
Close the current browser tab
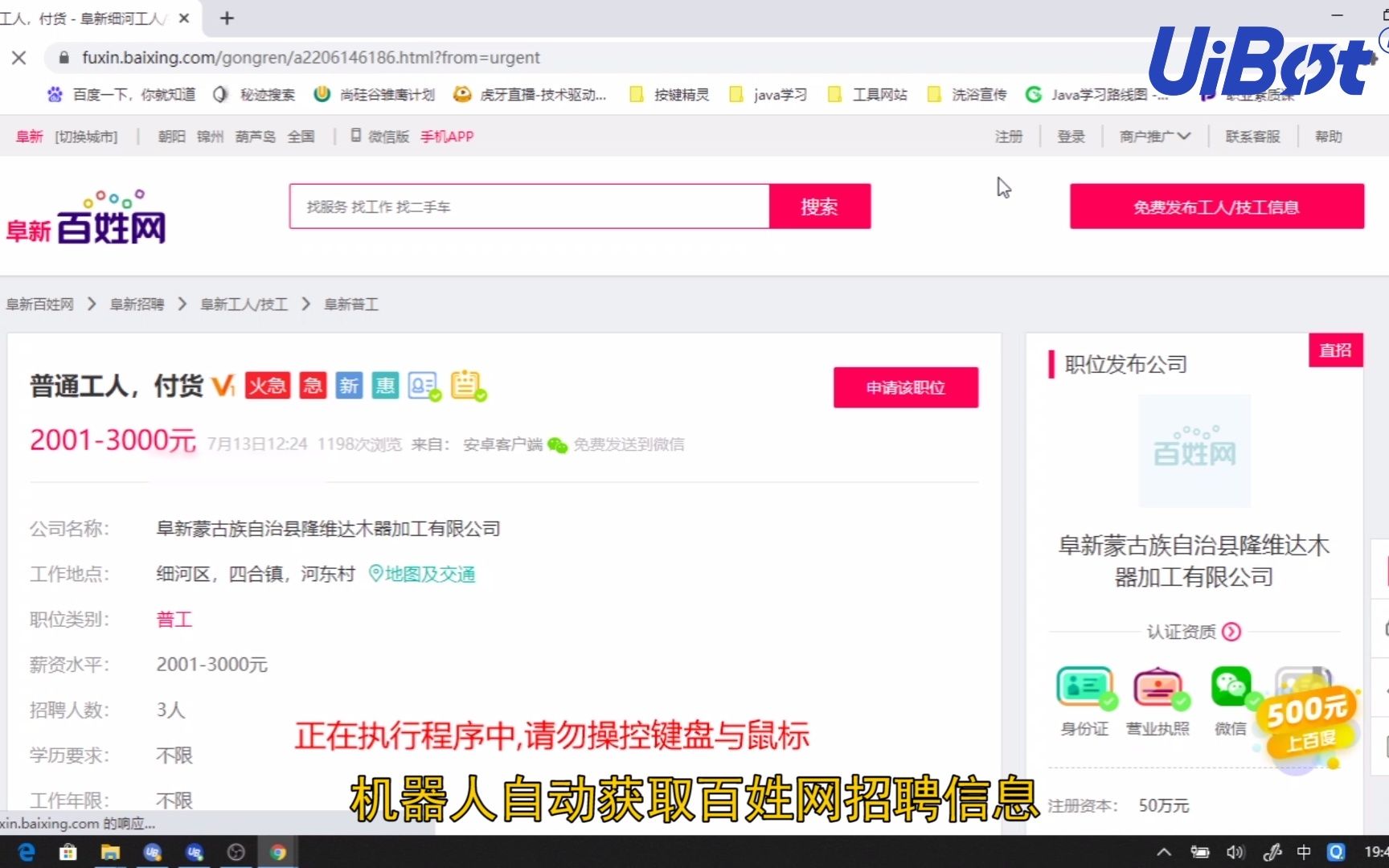(x=184, y=18)
